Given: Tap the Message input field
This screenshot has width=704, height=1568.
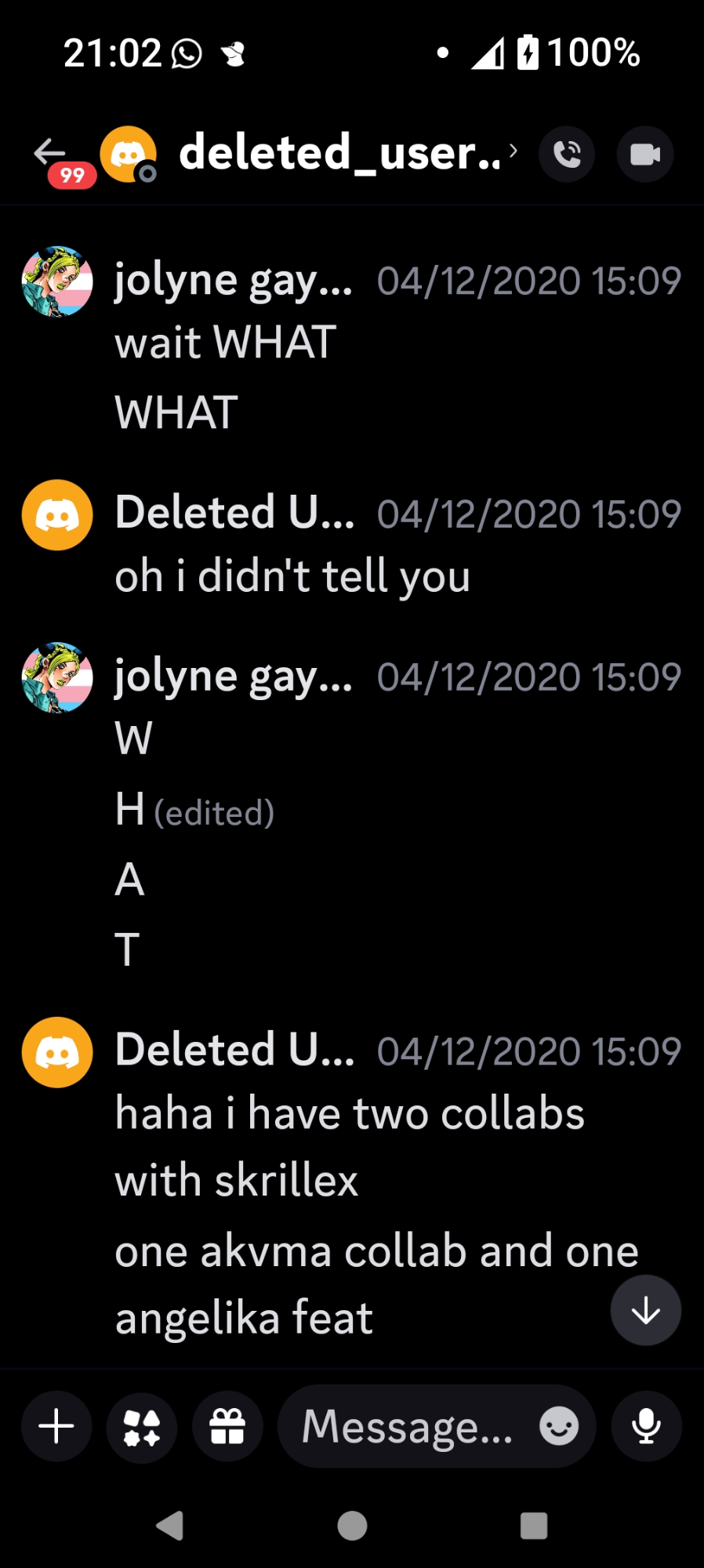Looking at the screenshot, I should click(408, 1426).
